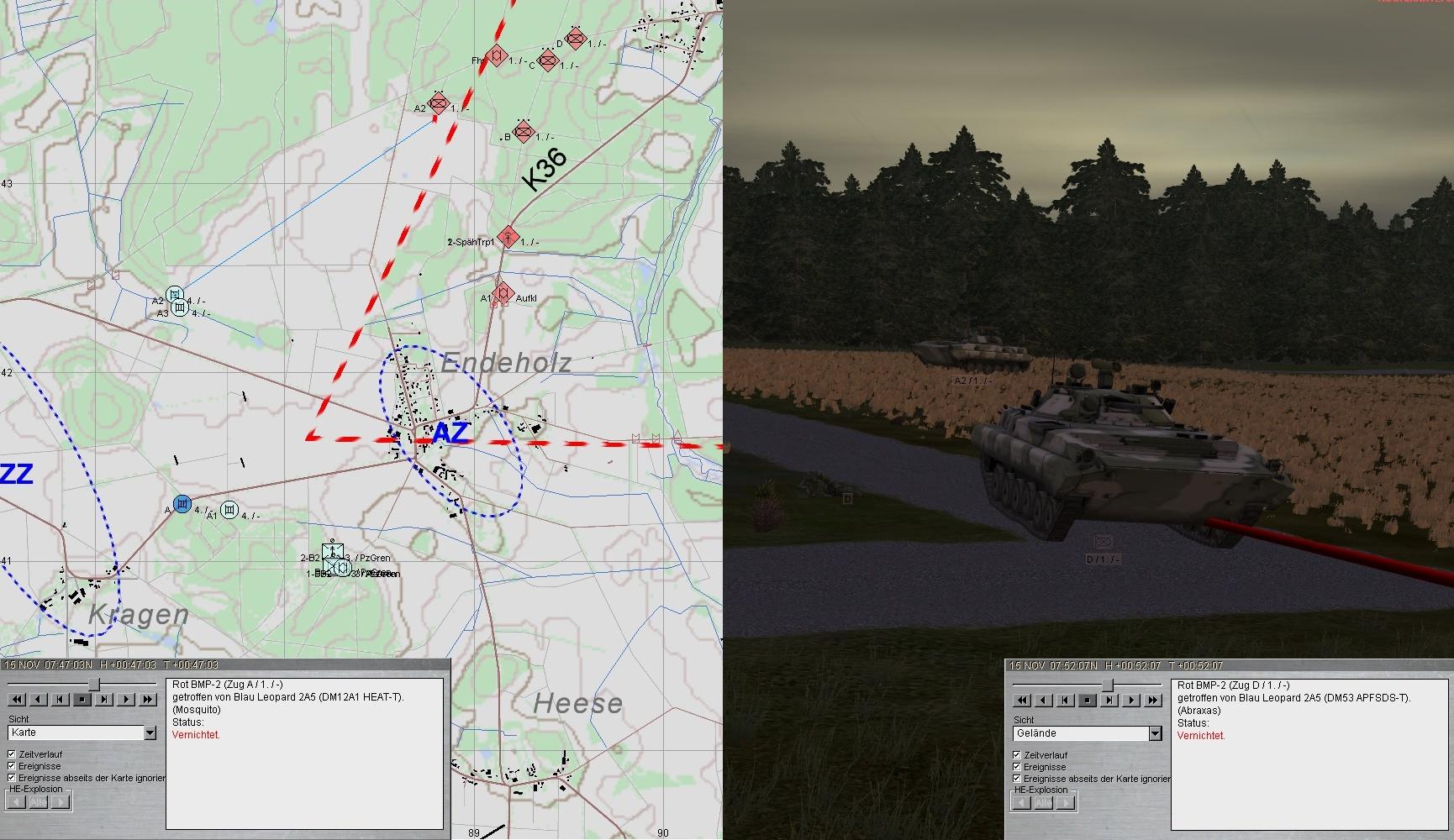Click the timeline slider handle in Karte panel
Screen dimensions: 1454x840
pos(94,685)
